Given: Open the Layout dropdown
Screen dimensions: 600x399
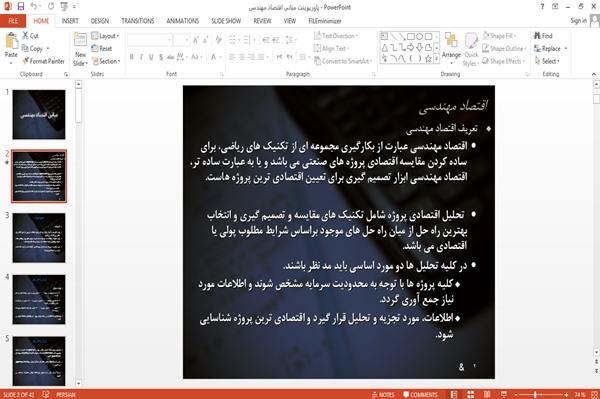Looking at the screenshot, I should [x=105, y=36].
